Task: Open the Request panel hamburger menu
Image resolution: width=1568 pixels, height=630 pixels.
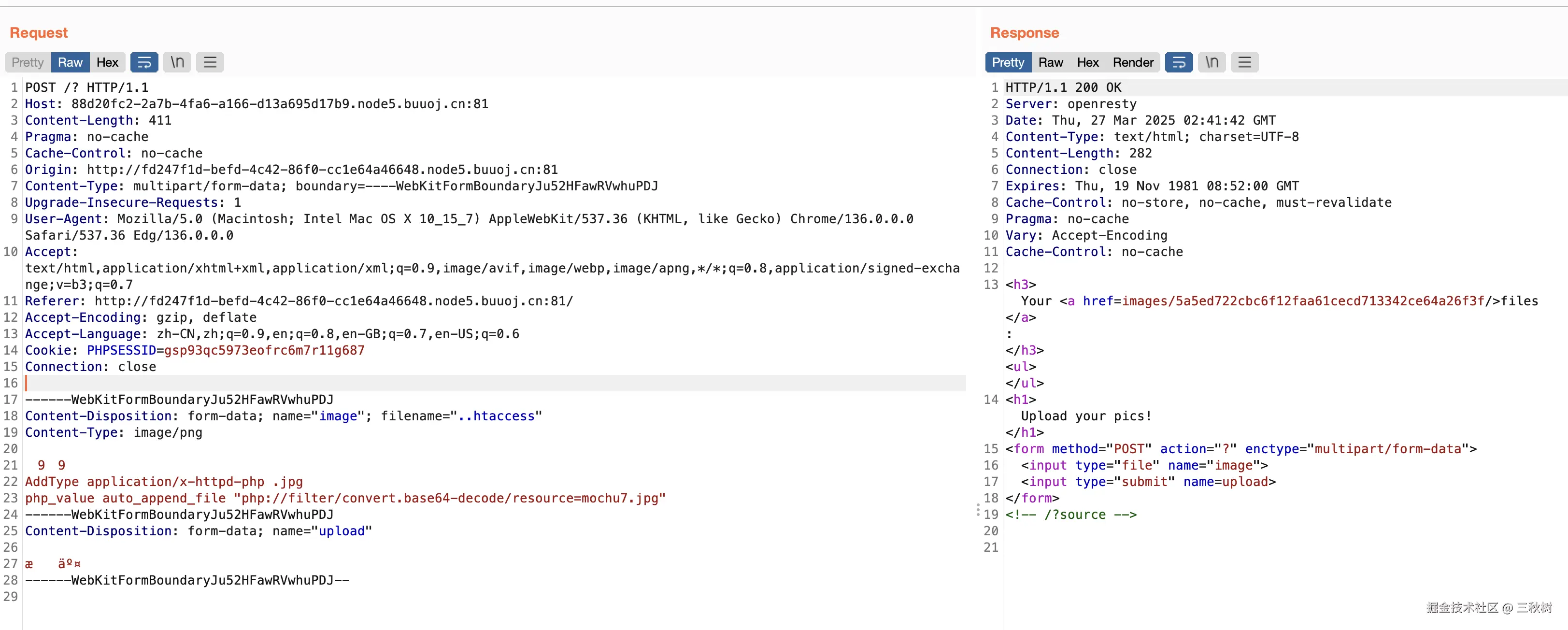Action: [210, 62]
